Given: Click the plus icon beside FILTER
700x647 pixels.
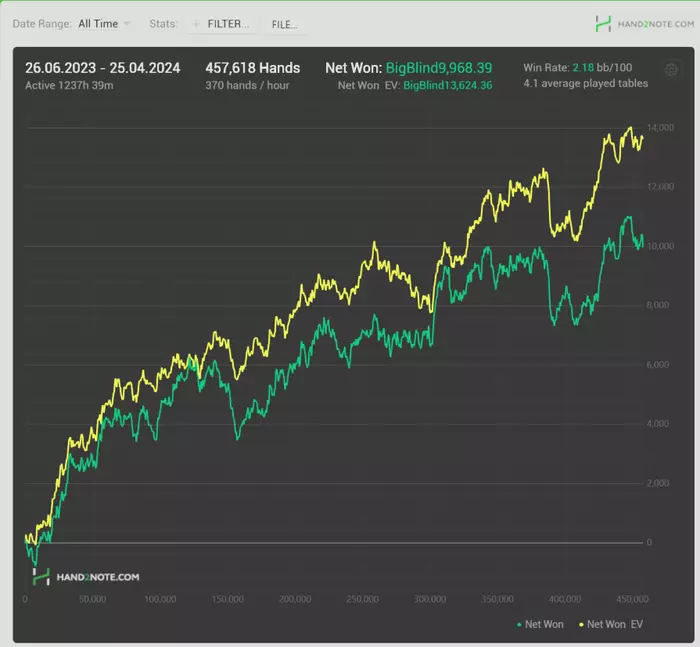Looking at the screenshot, I should [x=195, y=24].
